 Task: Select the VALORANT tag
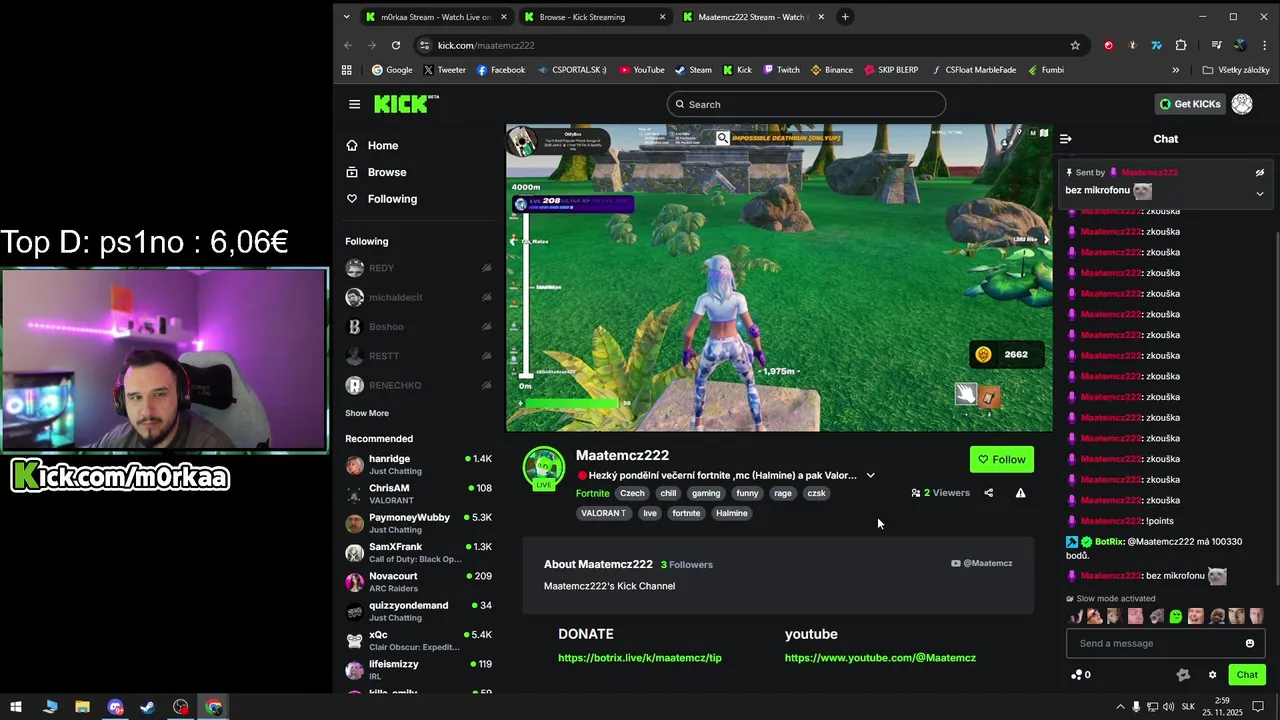click(603, 513)
